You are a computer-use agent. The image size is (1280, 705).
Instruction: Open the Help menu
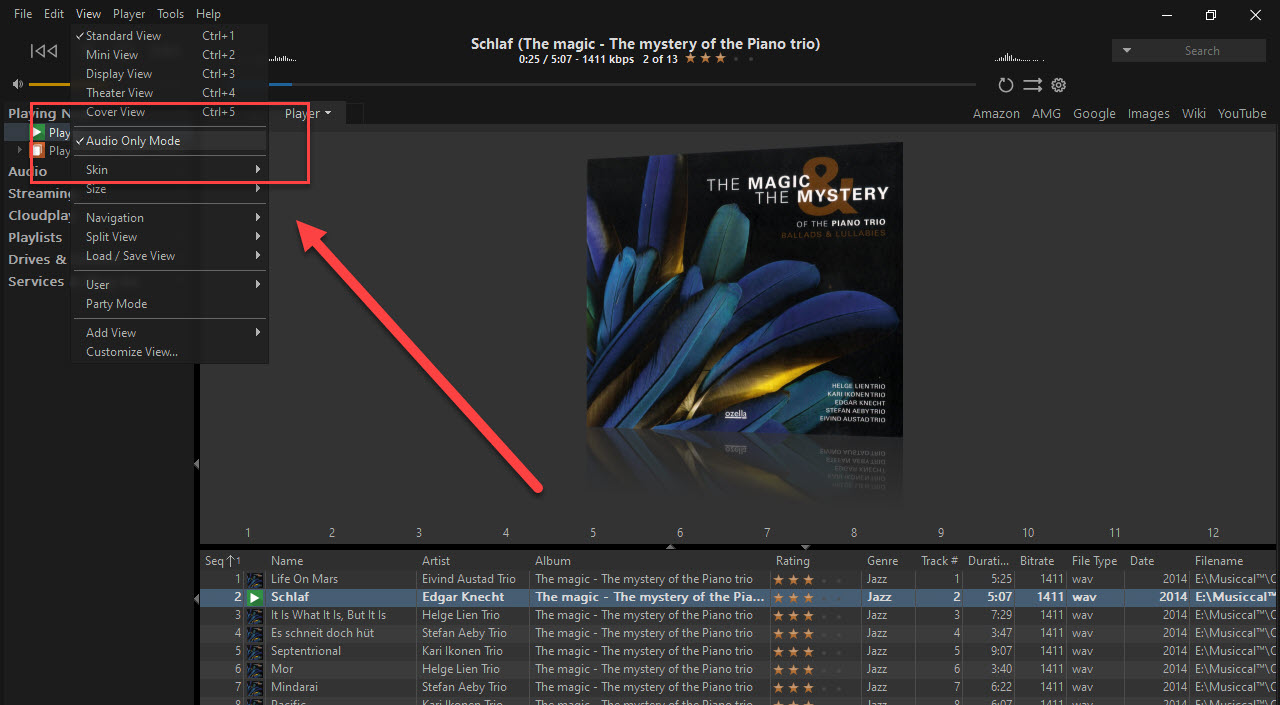208,14
